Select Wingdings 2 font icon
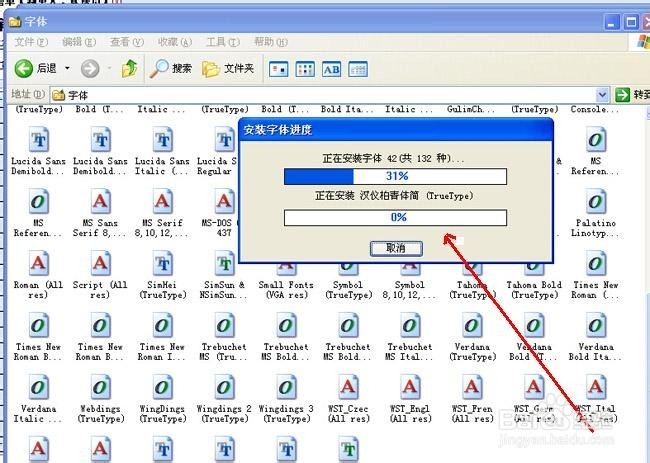This screenshot has width=650, height=463. (x=224, y=388)
